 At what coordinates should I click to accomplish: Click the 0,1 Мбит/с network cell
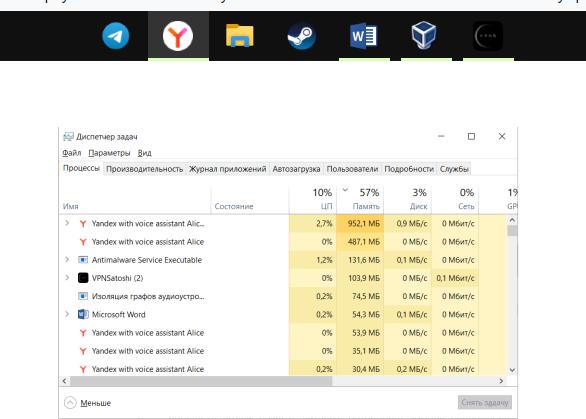click(455, 278)
